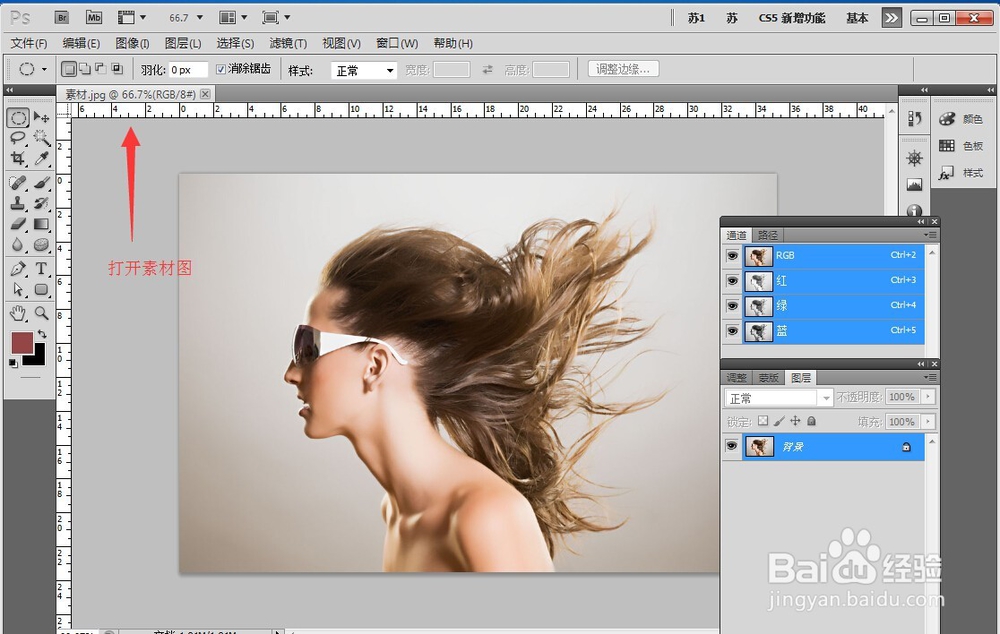Switch to CS5 New Features workspace
The width and height of the screenshot is (1000, 634).
coord(791,18)
